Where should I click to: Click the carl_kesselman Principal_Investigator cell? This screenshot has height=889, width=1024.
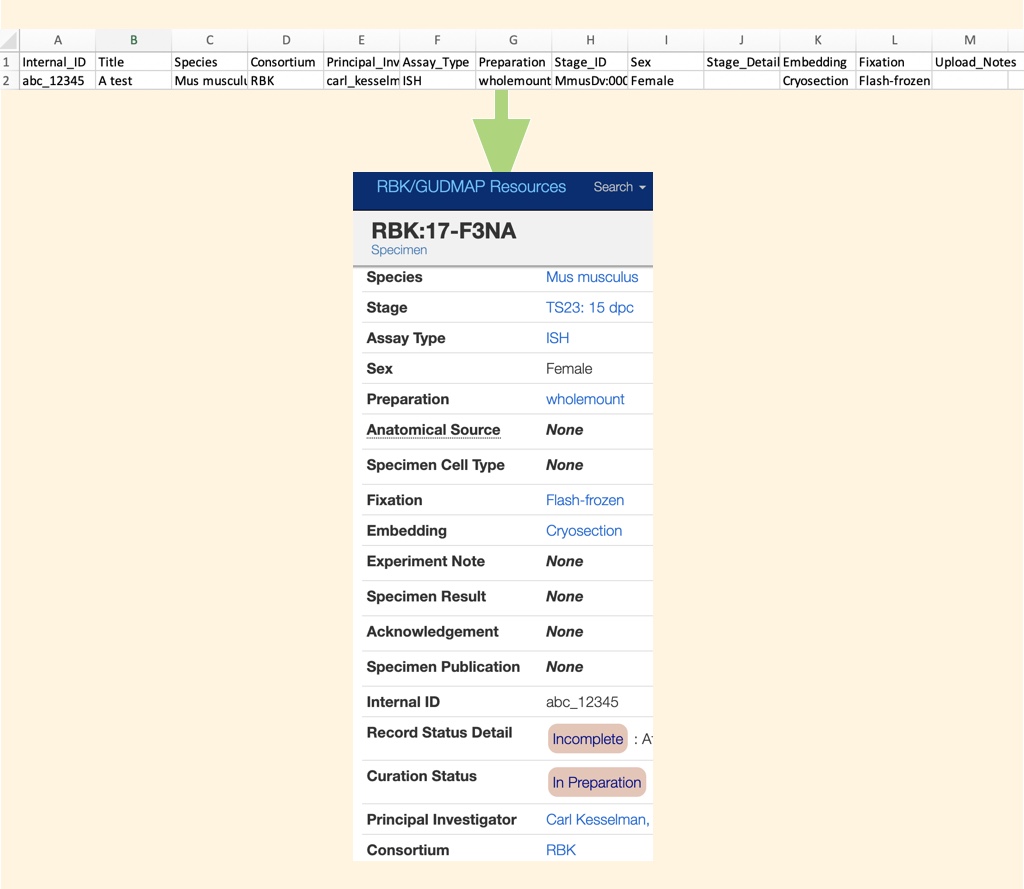point(361,80)
